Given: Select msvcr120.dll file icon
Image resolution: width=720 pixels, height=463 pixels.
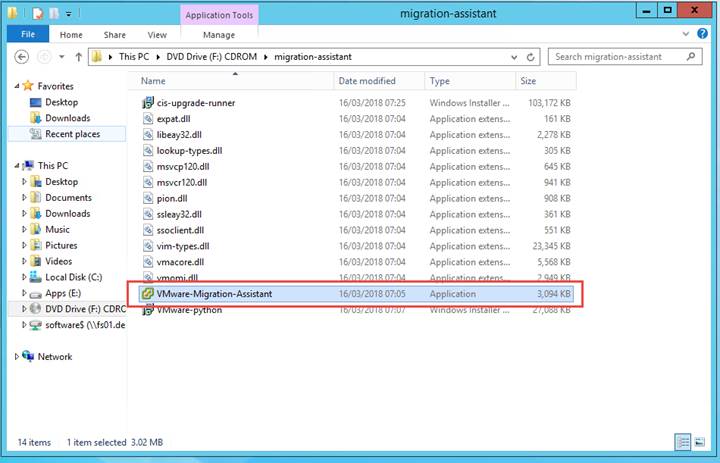Looking at the screenshot, I should pyautogui.click(x=148, y=182).
